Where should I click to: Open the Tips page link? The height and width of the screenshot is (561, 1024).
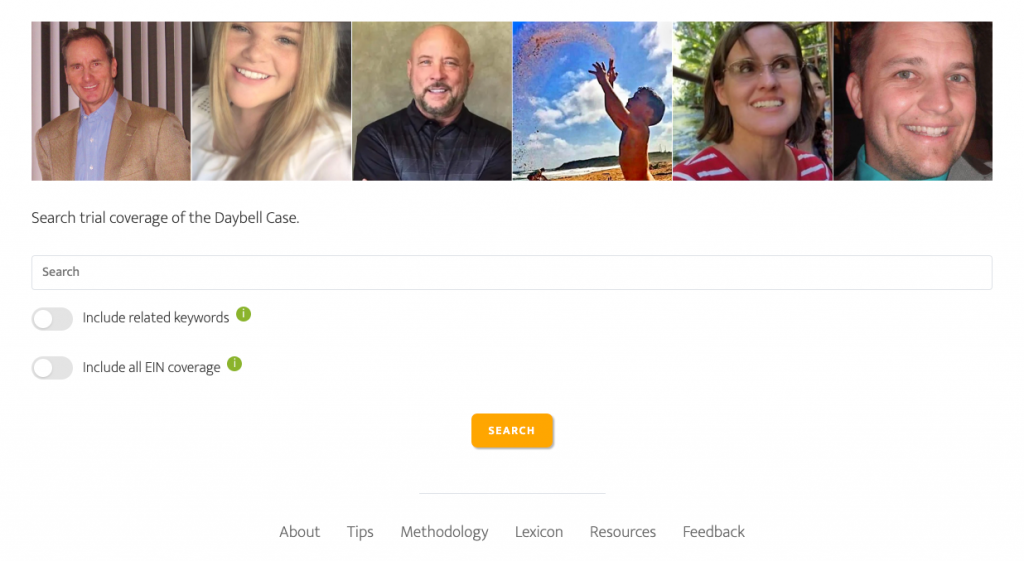pyautogui.click(x=360, y=532)
